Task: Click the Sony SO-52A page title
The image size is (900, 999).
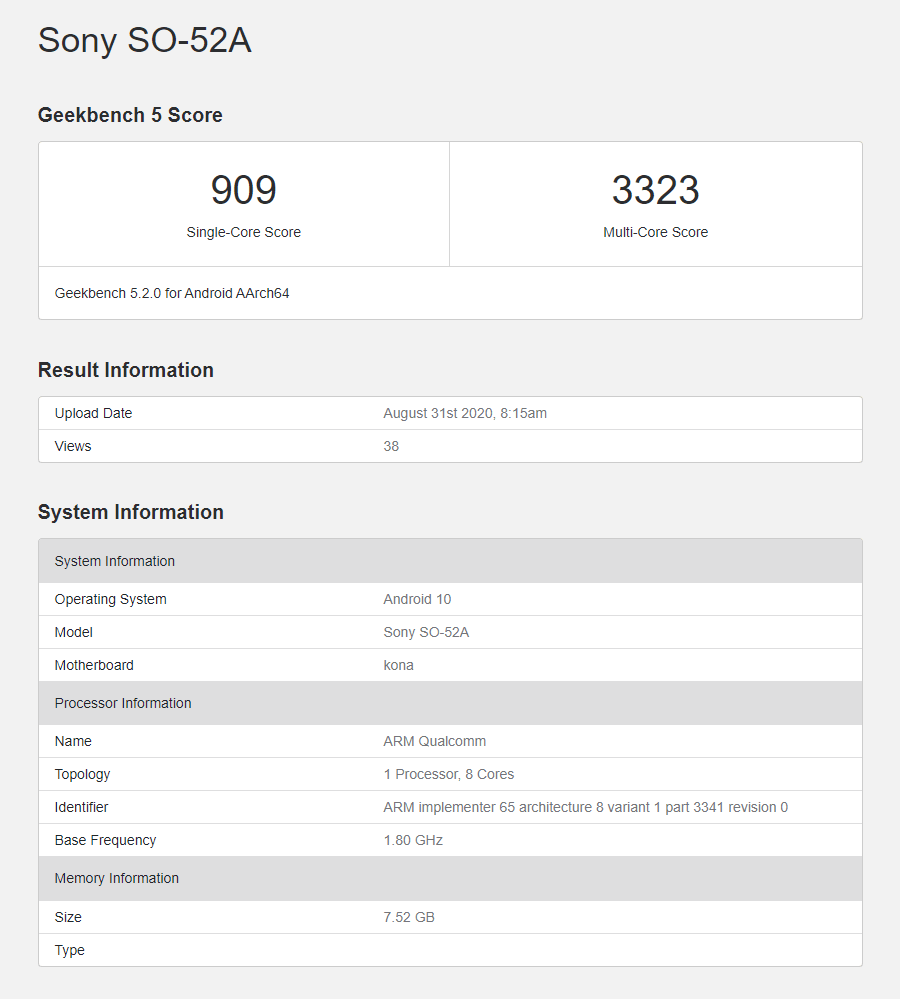Action: tap(145, 41)
